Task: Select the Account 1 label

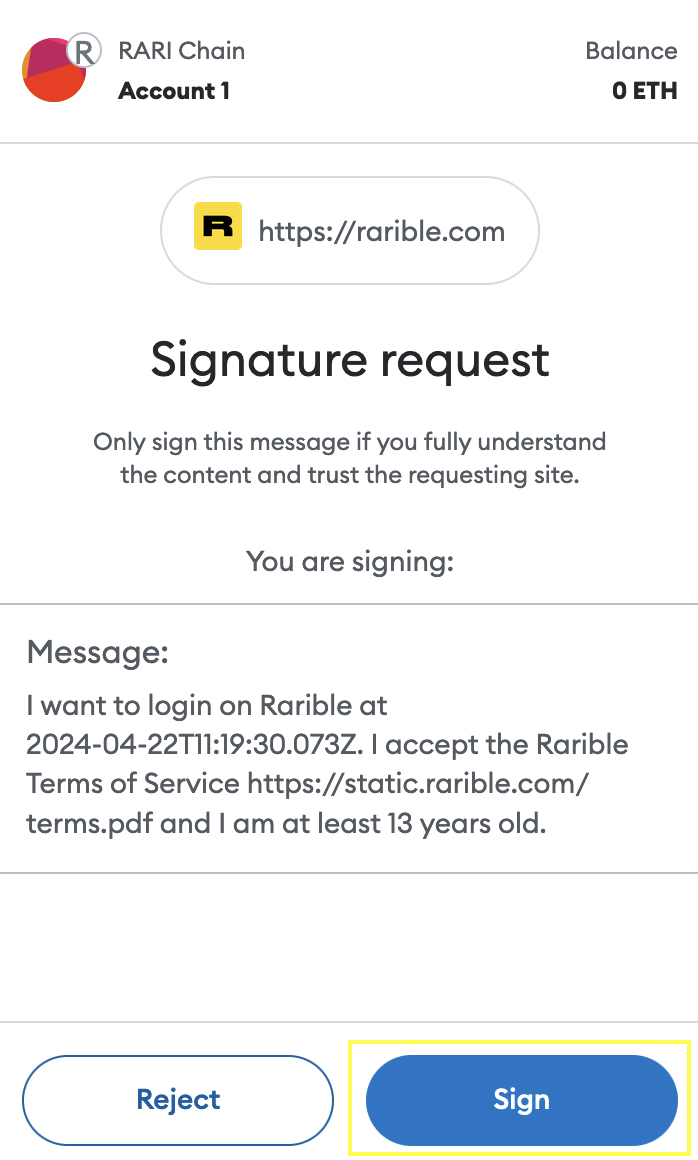Action: (173, 91)
